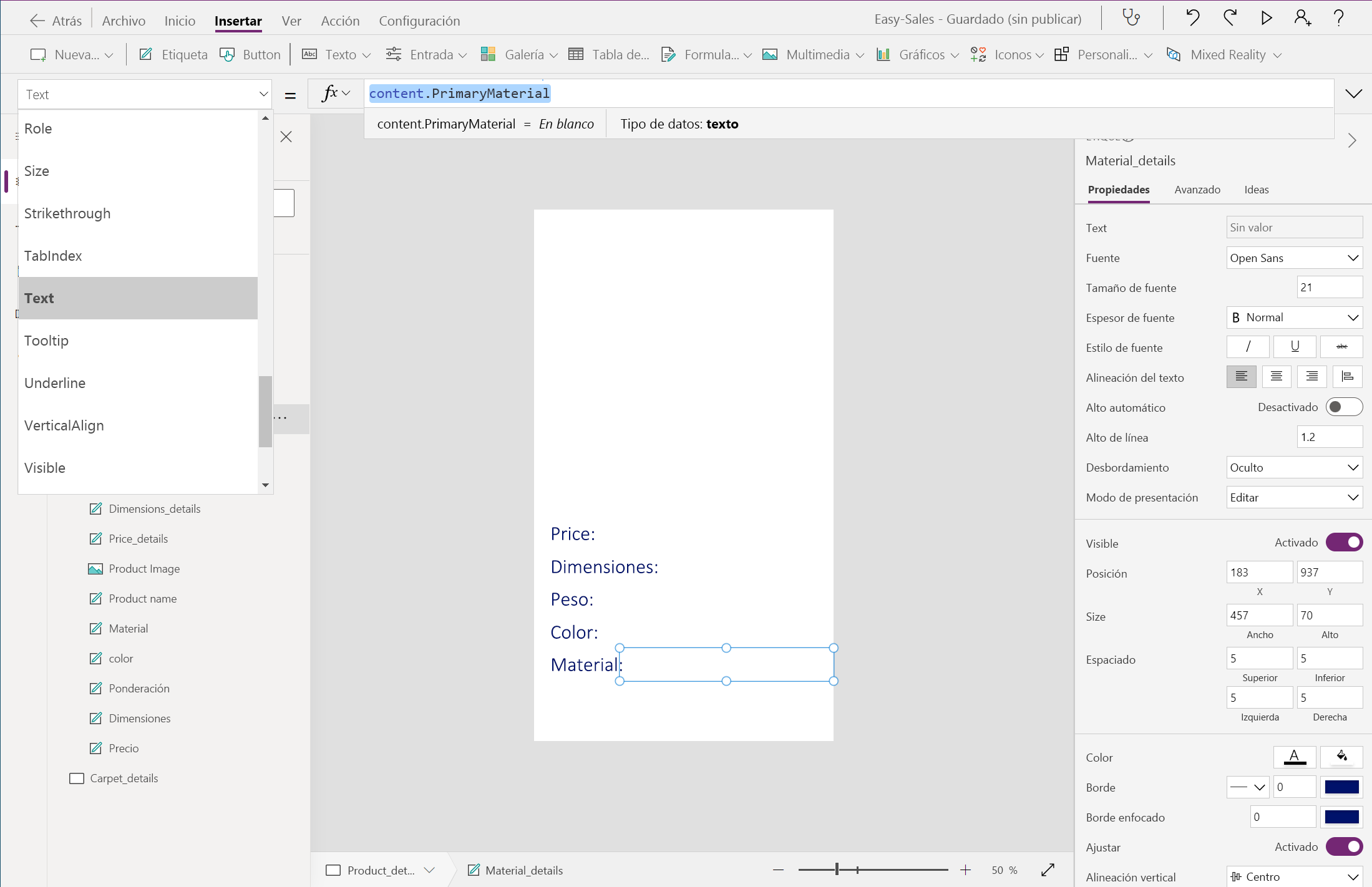
Task: Open the Archivo menu
Action: point(124,21)
